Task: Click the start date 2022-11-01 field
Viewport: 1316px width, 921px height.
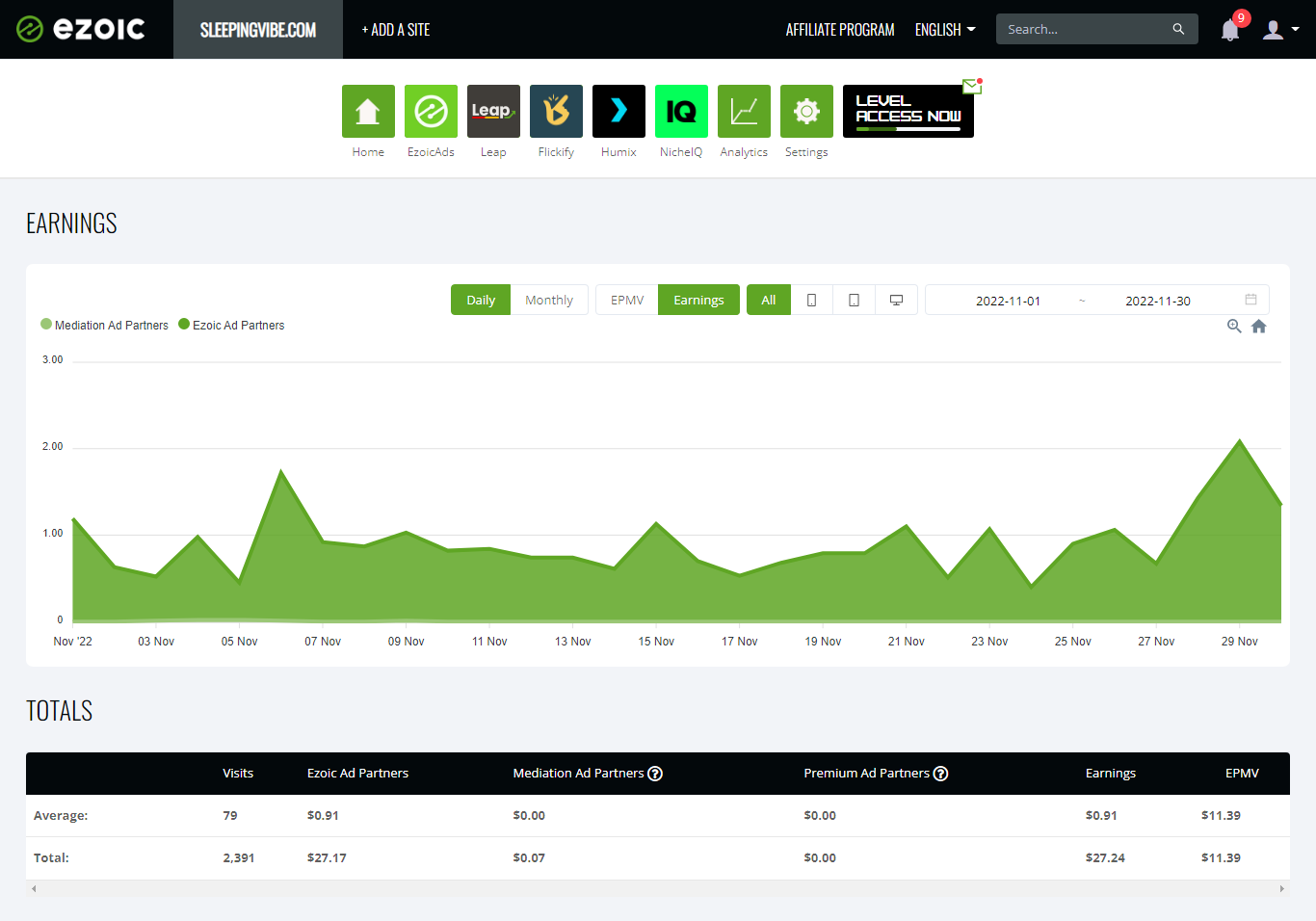Action: [x=1008, y=301]
